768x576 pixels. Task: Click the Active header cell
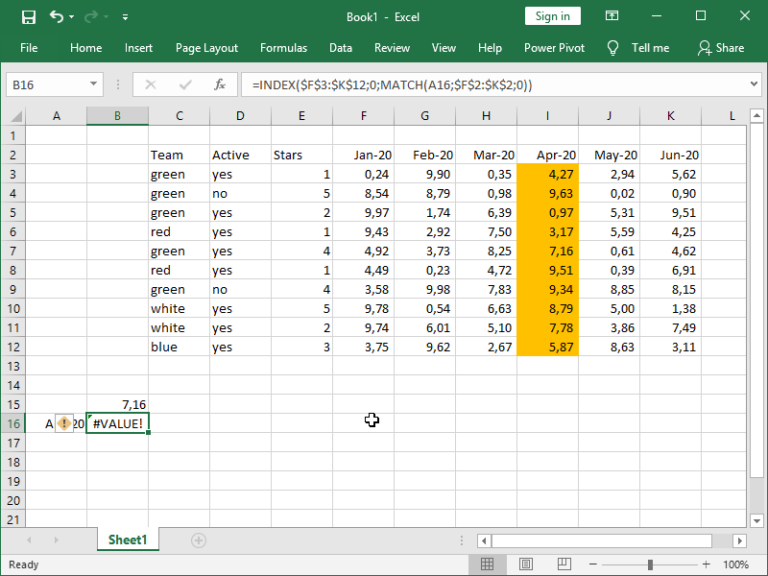click(x=240, y=155)
